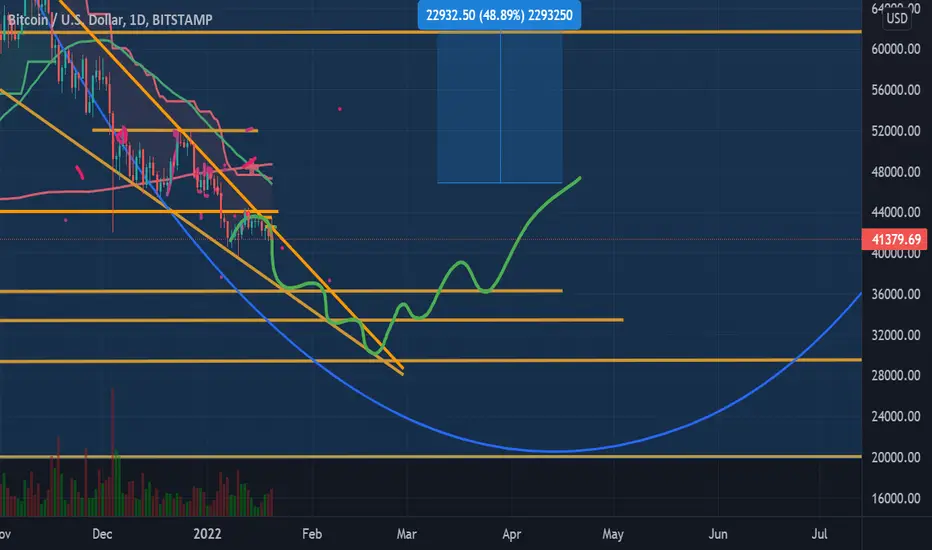Screen dimensions: 932x550
Task: Click the Mar label on time axis
Action: pos(407,534)
